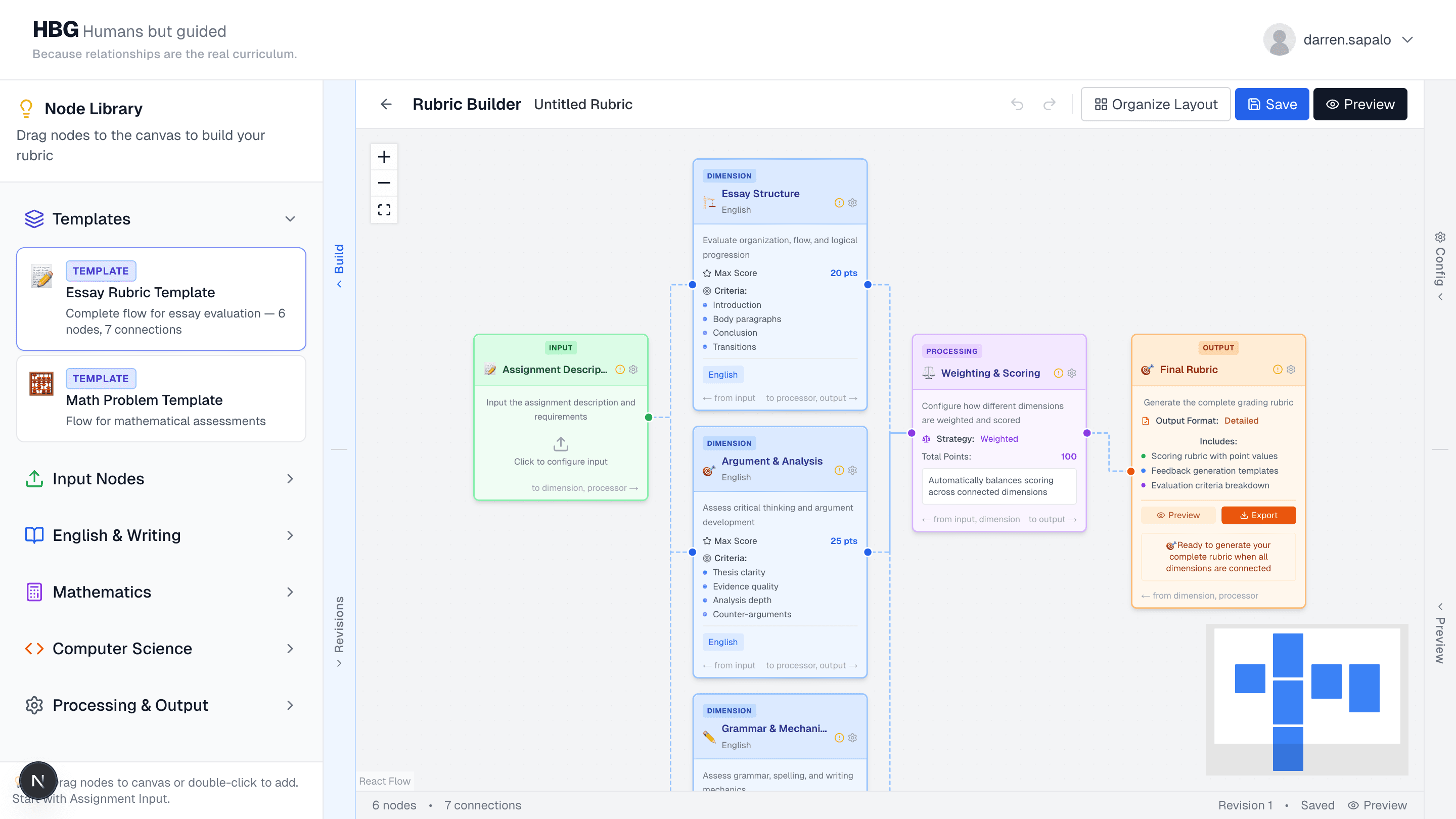Click the minimap in the bottom right corner
Image resolution: width=1456 pixels, height=819 pixels.
click(1306, 701)
